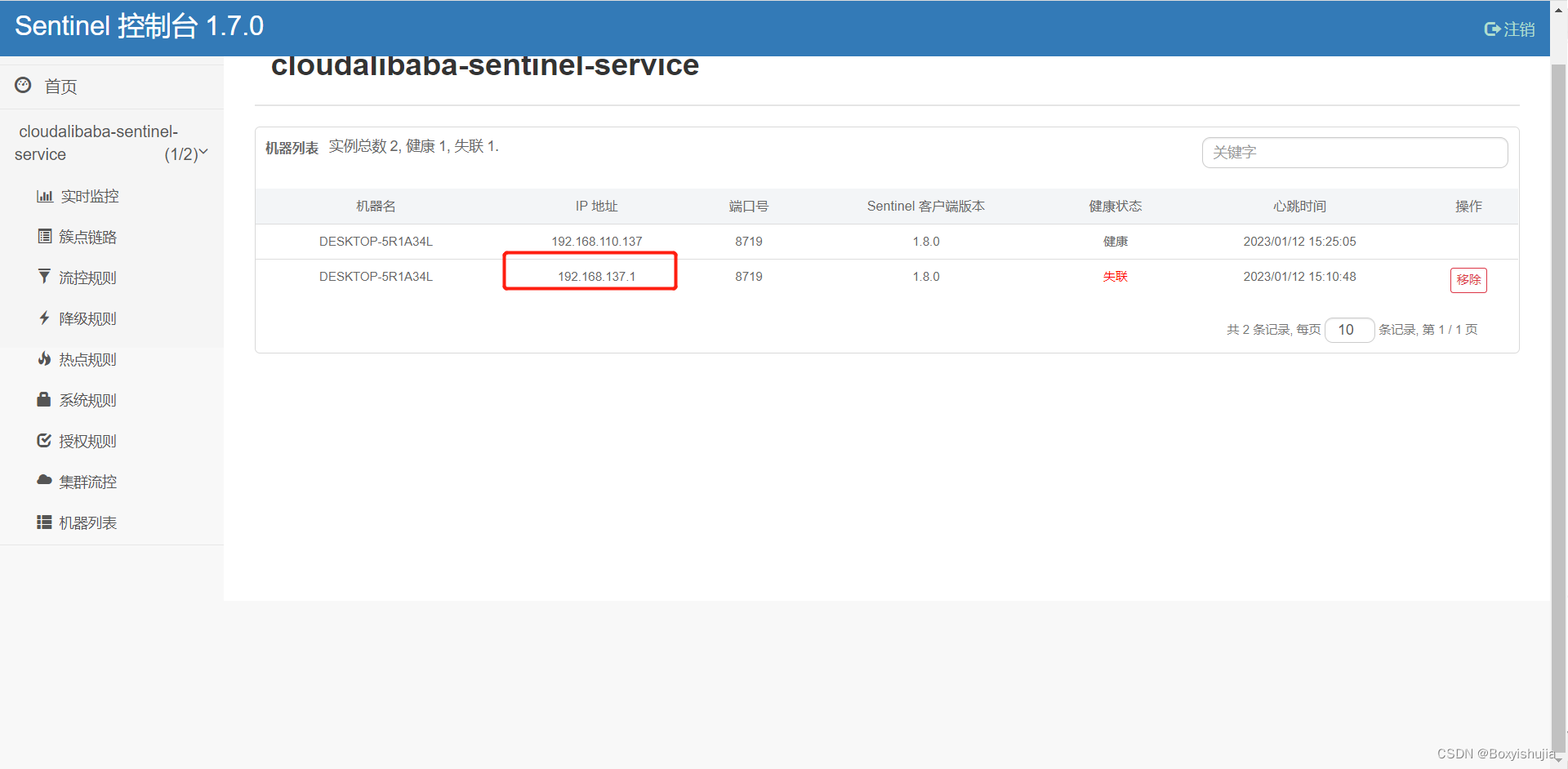This screenshot has width=1568, height=769.
Task: Select the 实时监控 chart icon
Action: coord(46,195)
